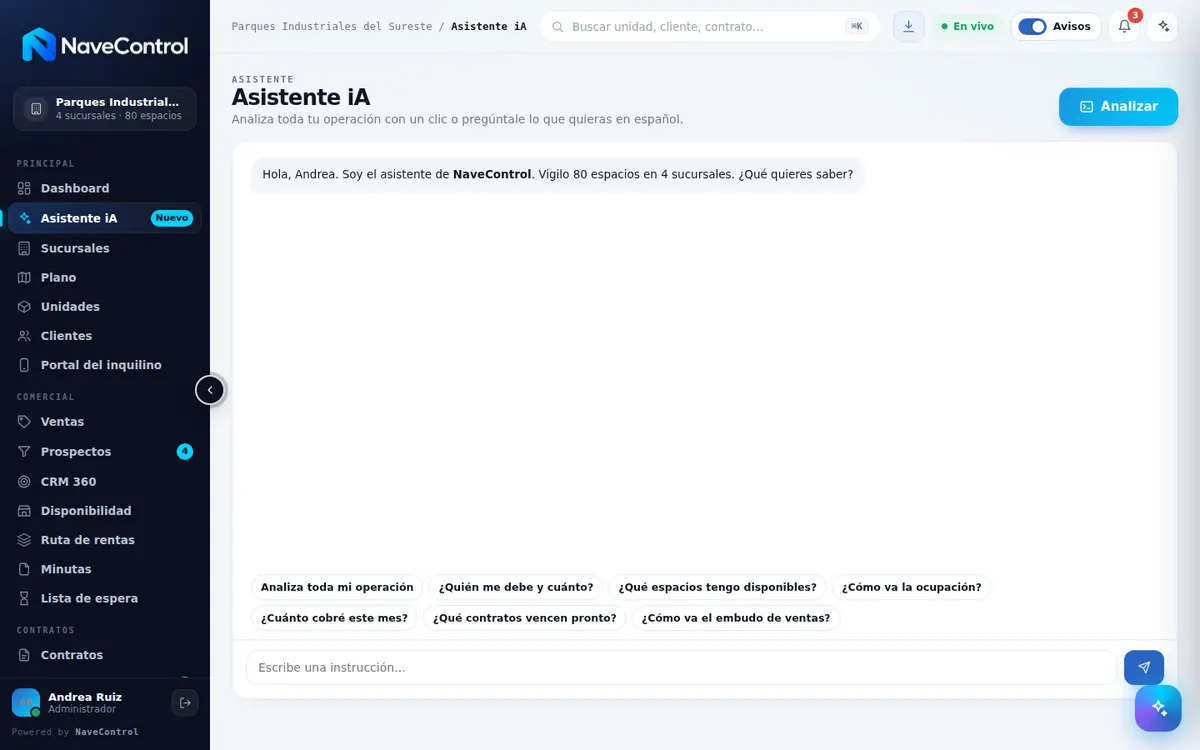Viewport: 1200px width, 750px height.
Task: Click the ⌘K shortcut badge
Action: coord(857,27)
